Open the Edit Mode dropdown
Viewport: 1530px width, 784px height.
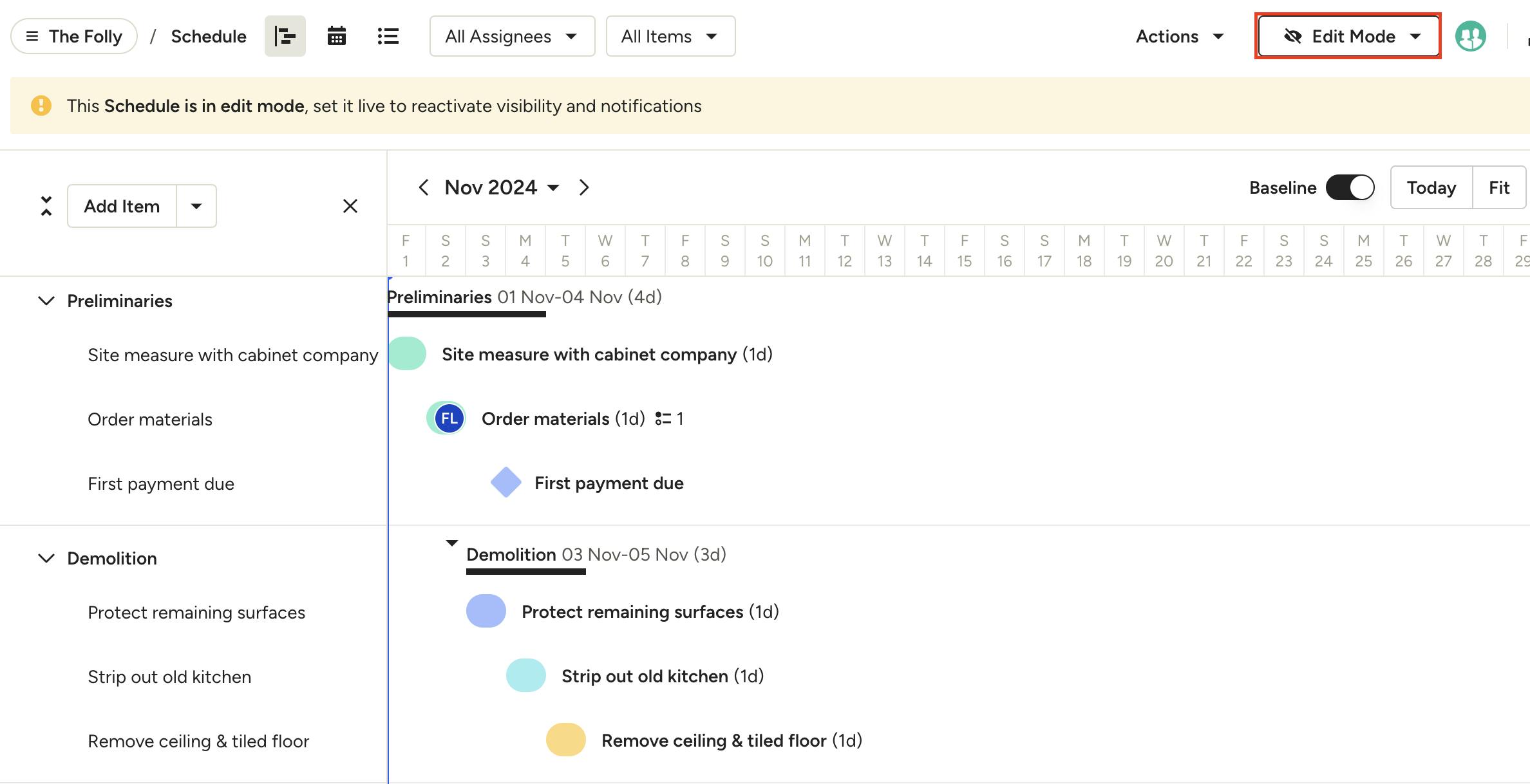point(1348,36)
